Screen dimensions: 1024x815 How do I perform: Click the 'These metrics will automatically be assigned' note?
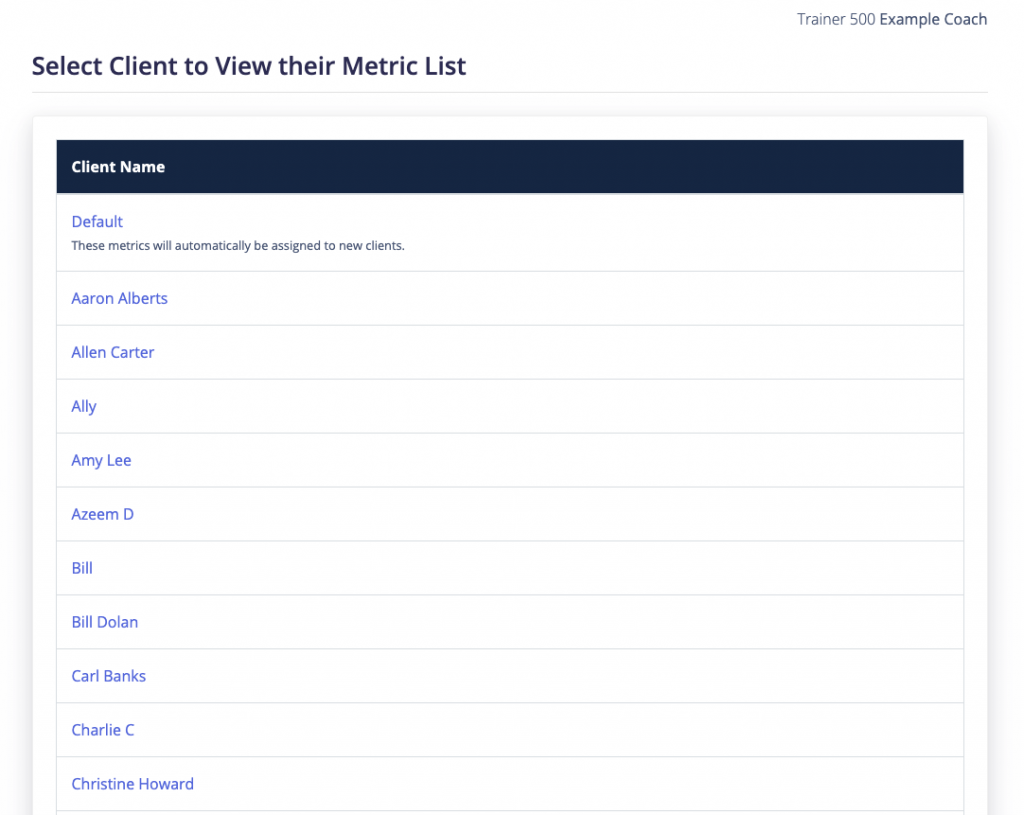pyautogui.click(x=238, y=246)
